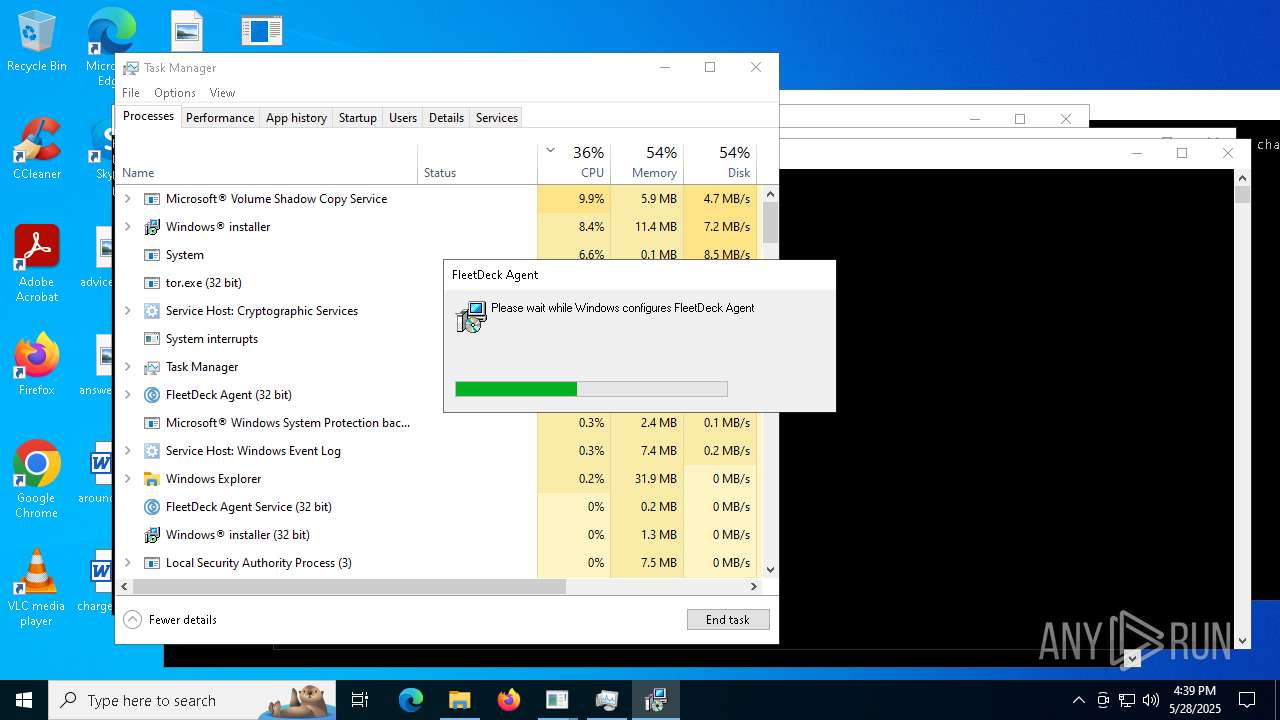Sort processes by CPU column header
This screenshot has height=720, width=1280.
(x=574, y=164)
